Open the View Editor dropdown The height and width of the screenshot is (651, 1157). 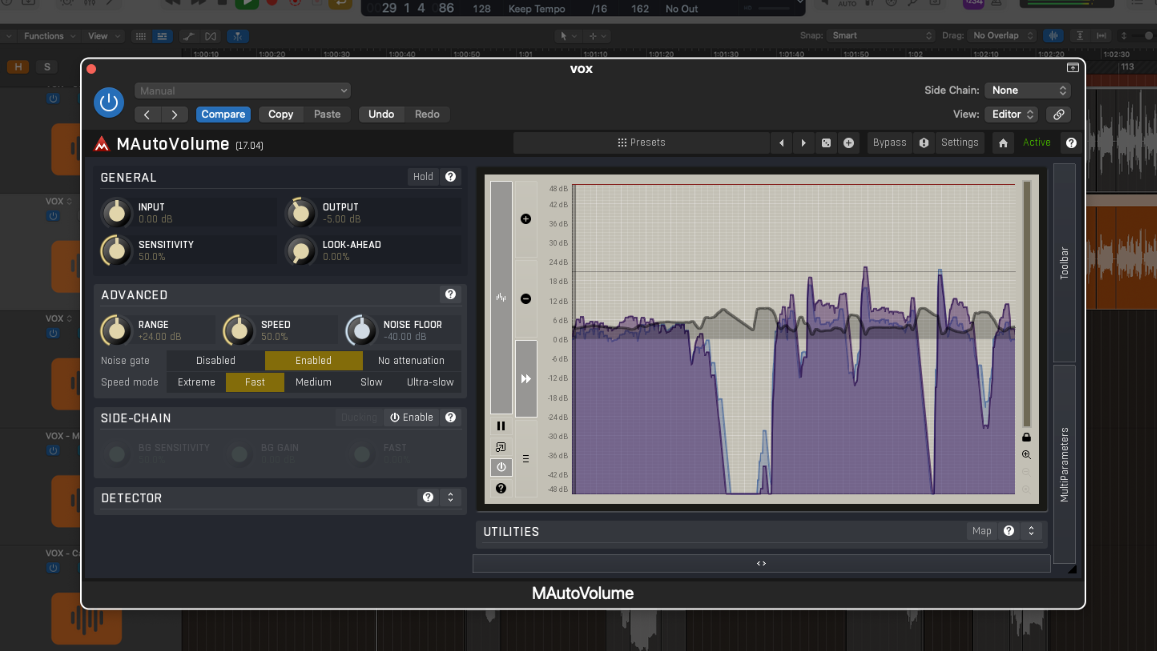(x=1012, y=114)
